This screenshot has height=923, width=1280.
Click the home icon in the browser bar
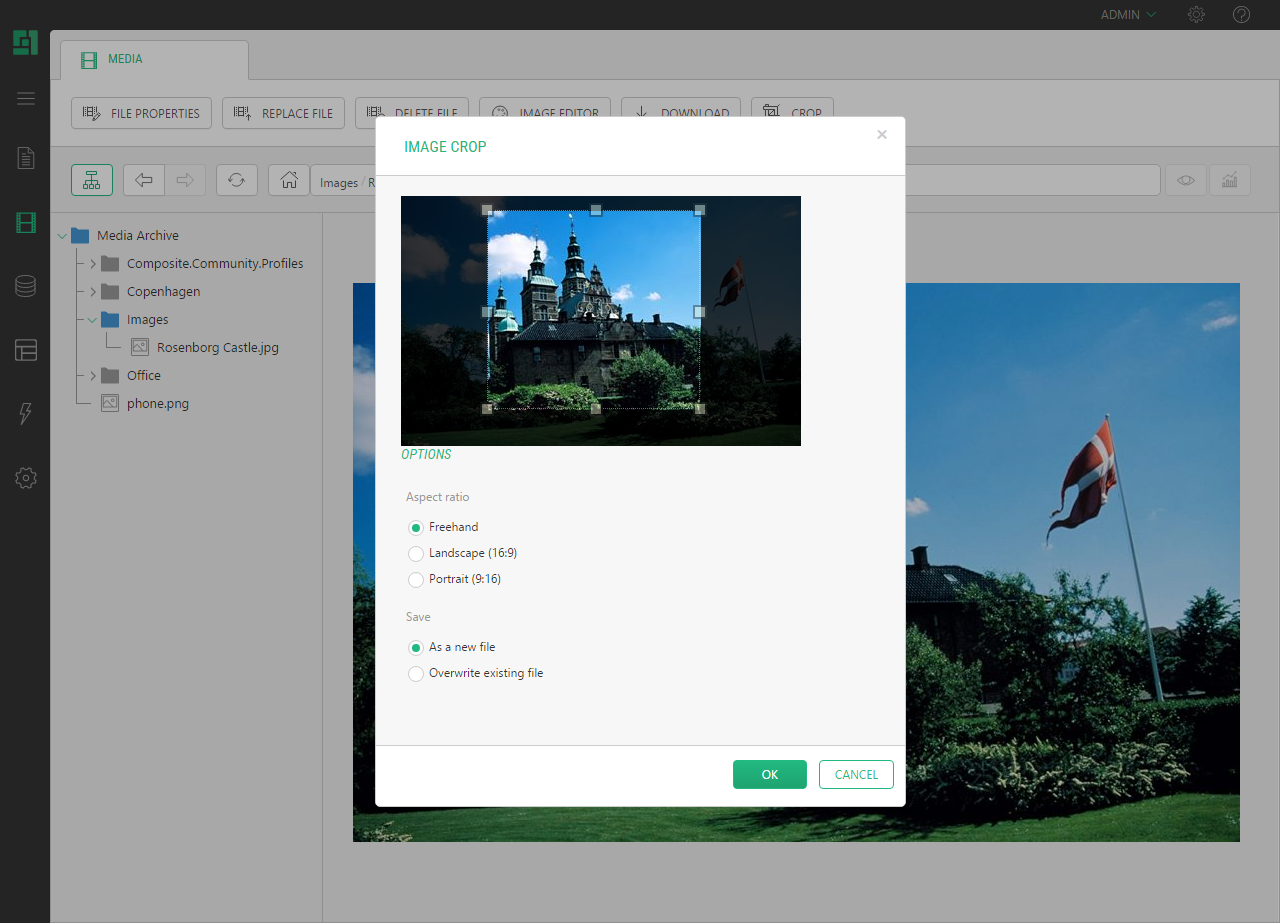289,180
